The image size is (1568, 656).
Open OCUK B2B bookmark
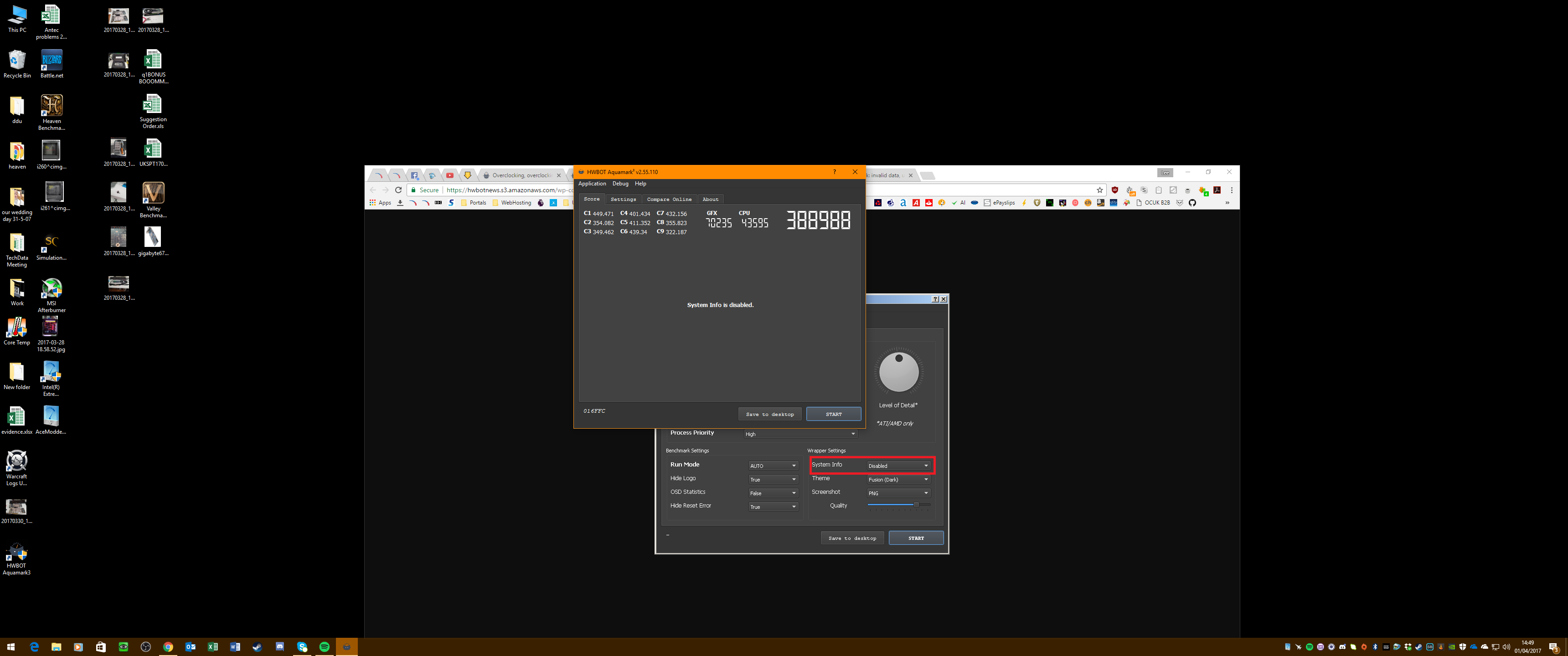coord(1153,203)
